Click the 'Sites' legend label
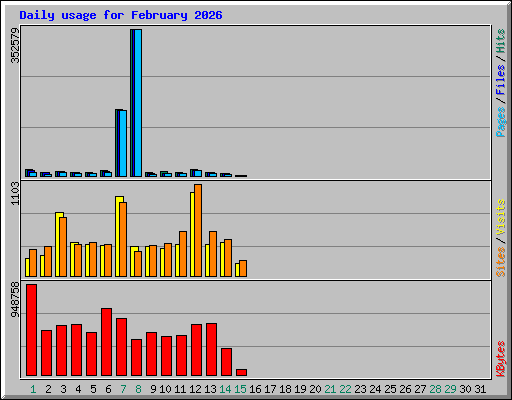 (500, 262)
